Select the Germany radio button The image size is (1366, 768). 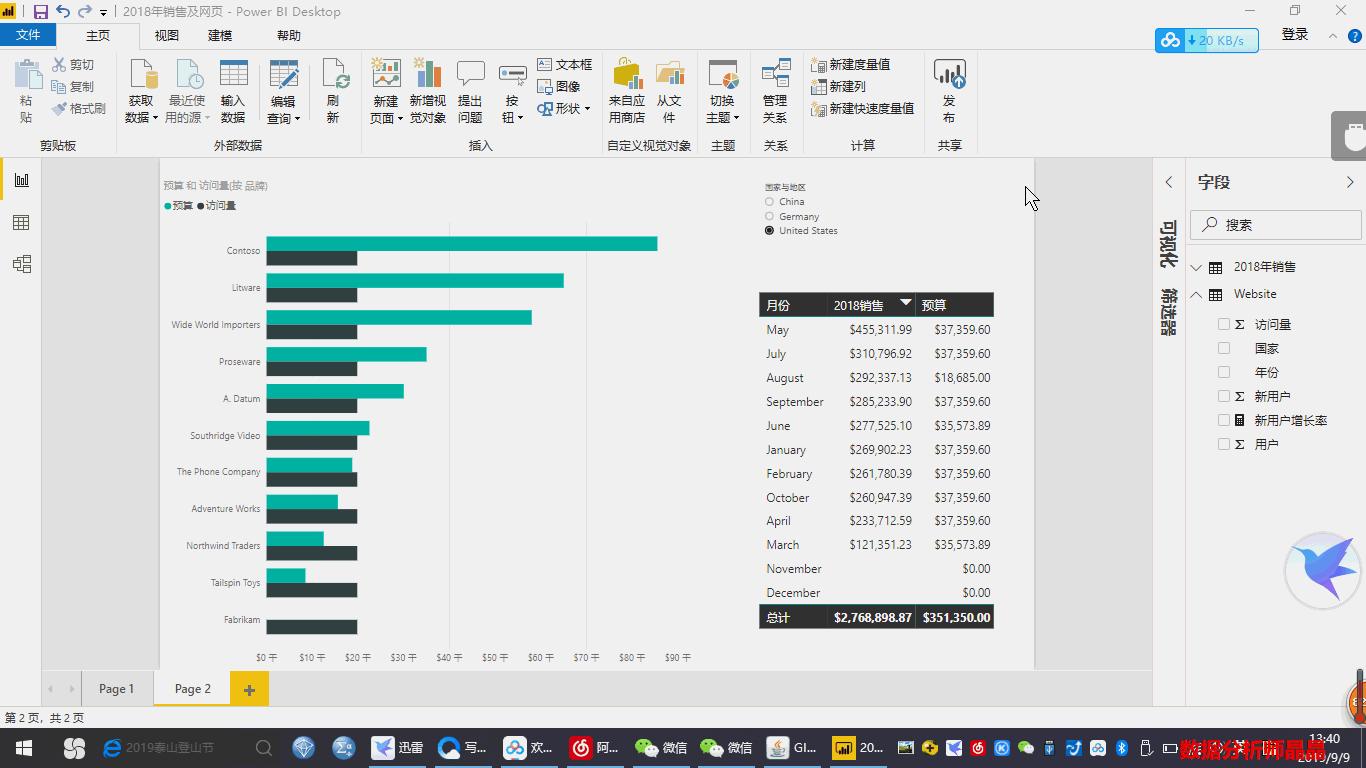pos(769,216)
